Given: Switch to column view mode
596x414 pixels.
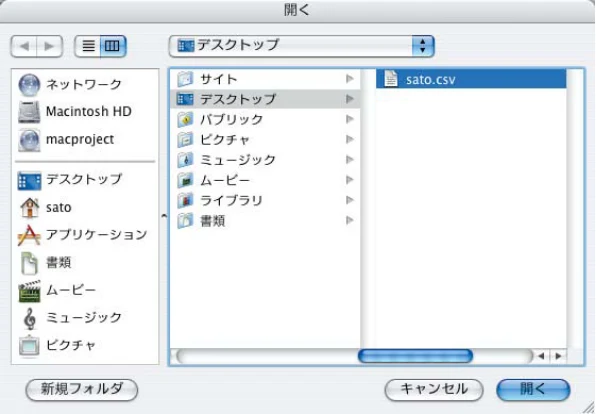Looking at the screenshot, I should pos(113,46).
